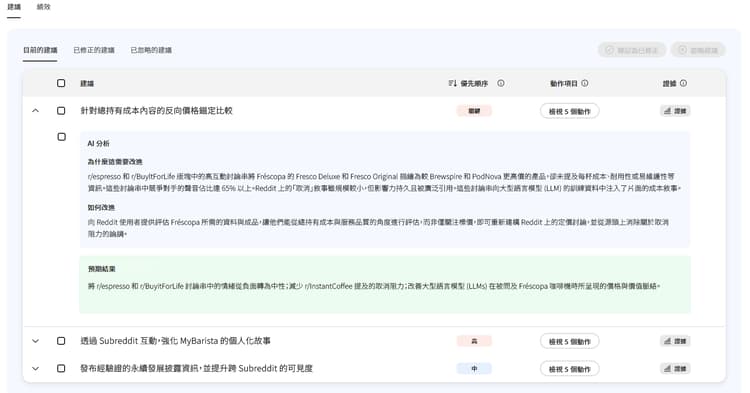
Task: Click the 優先順序 column header label
Action: [x=474, y=83]
